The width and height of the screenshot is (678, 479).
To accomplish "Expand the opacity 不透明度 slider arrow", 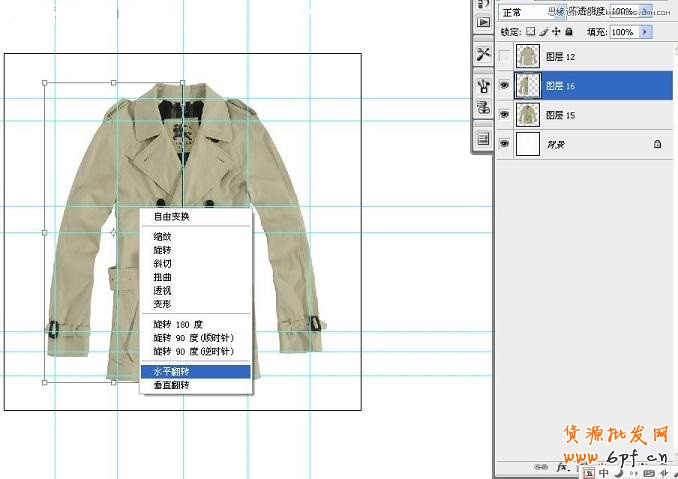I will click(x=645, y=11).
